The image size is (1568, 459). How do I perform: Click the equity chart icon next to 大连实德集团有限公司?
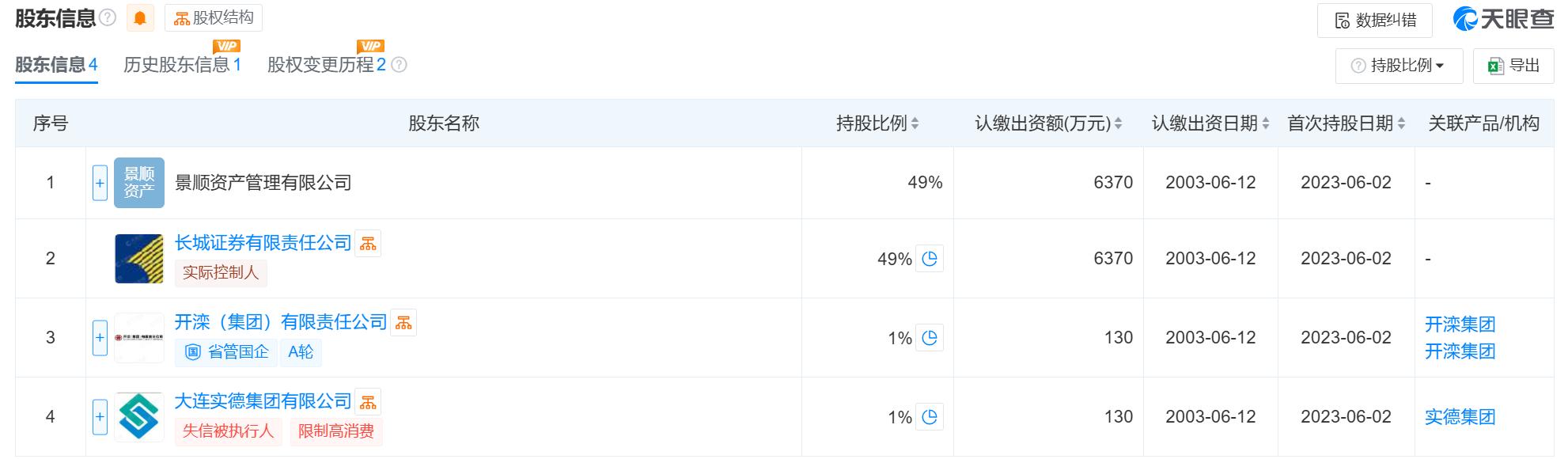click(368, 402)
